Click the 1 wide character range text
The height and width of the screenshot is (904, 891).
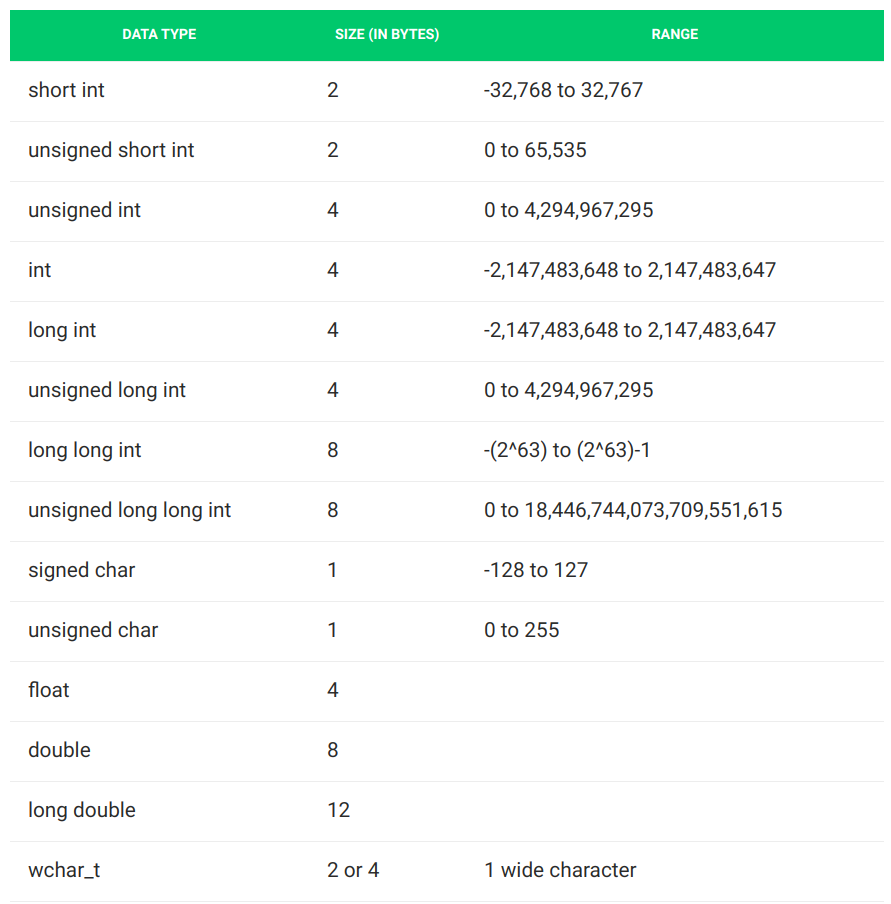tap(561, 870)
